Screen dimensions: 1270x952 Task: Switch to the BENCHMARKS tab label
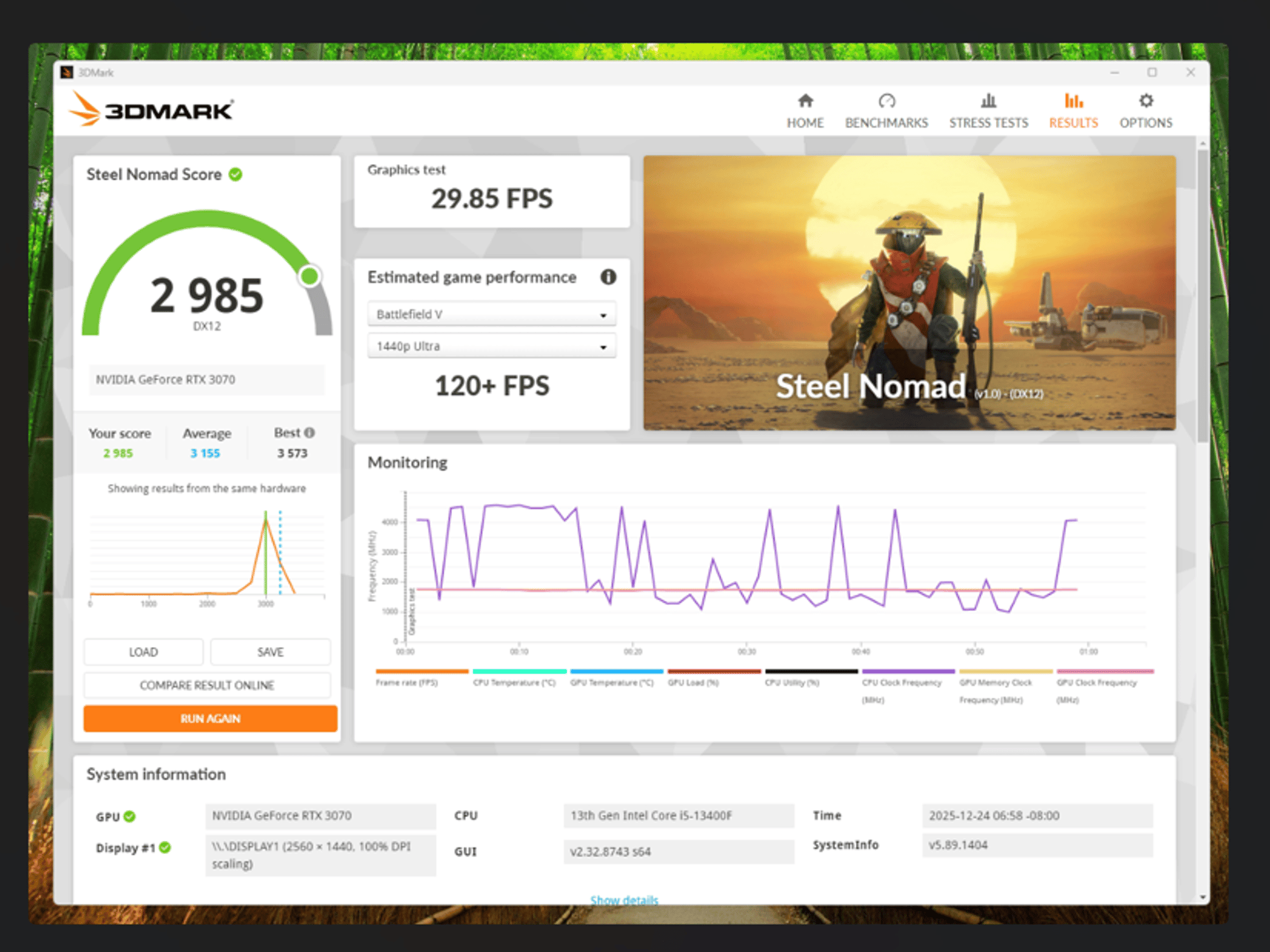[886, 123]
